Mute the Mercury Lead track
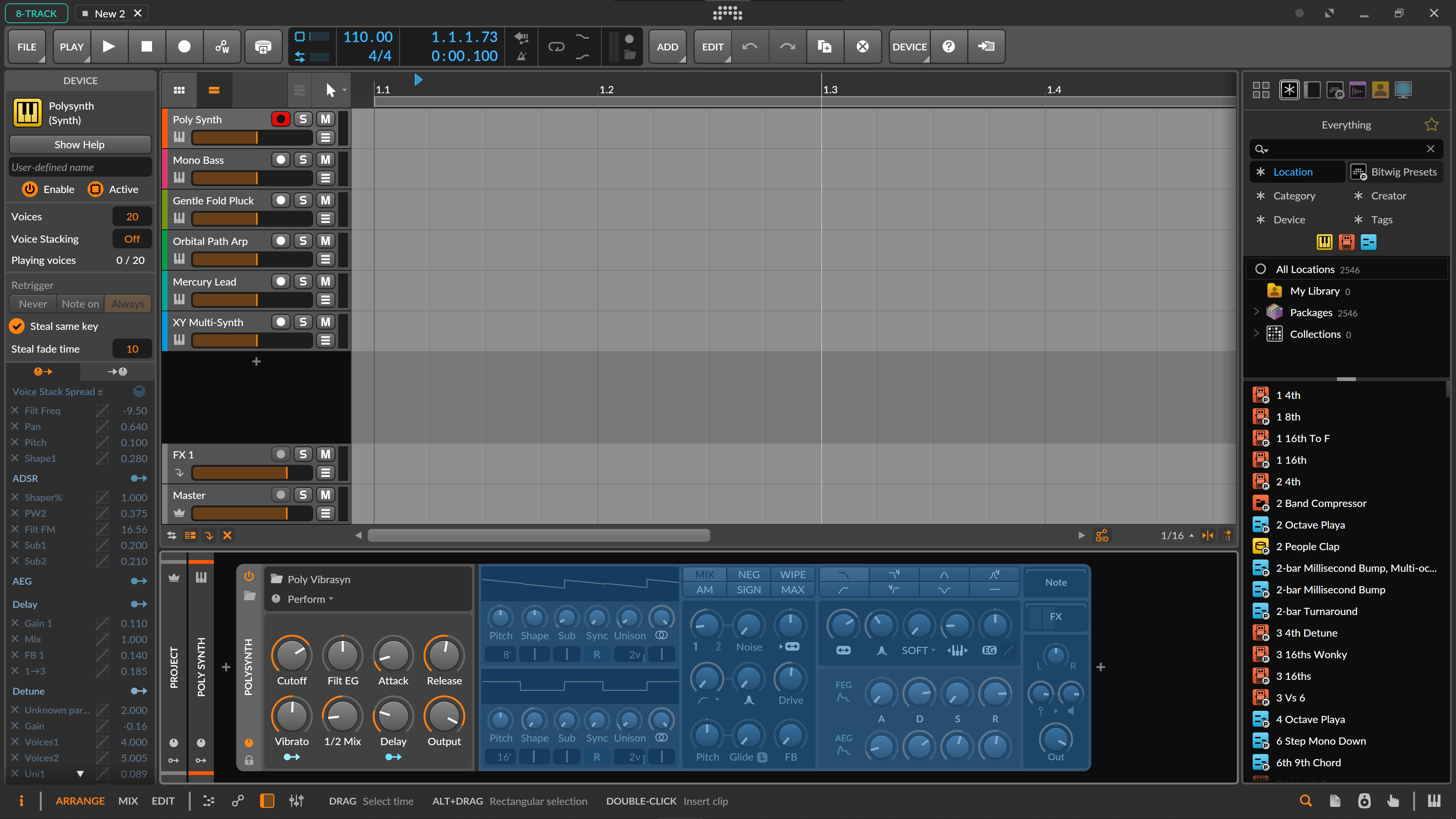This screenshot has height=819, width=1456. click(x=325, y=281)
